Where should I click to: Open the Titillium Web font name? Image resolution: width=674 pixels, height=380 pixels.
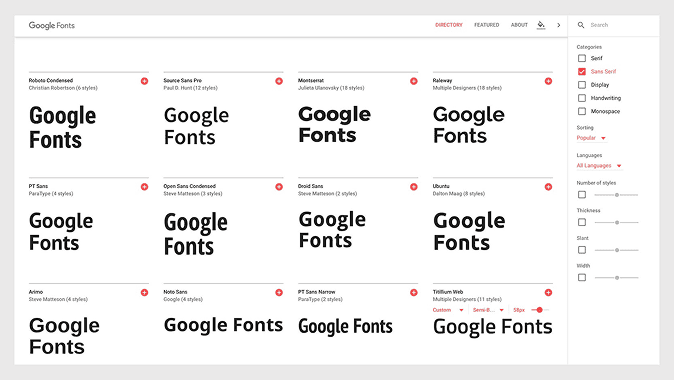[448, 292]
